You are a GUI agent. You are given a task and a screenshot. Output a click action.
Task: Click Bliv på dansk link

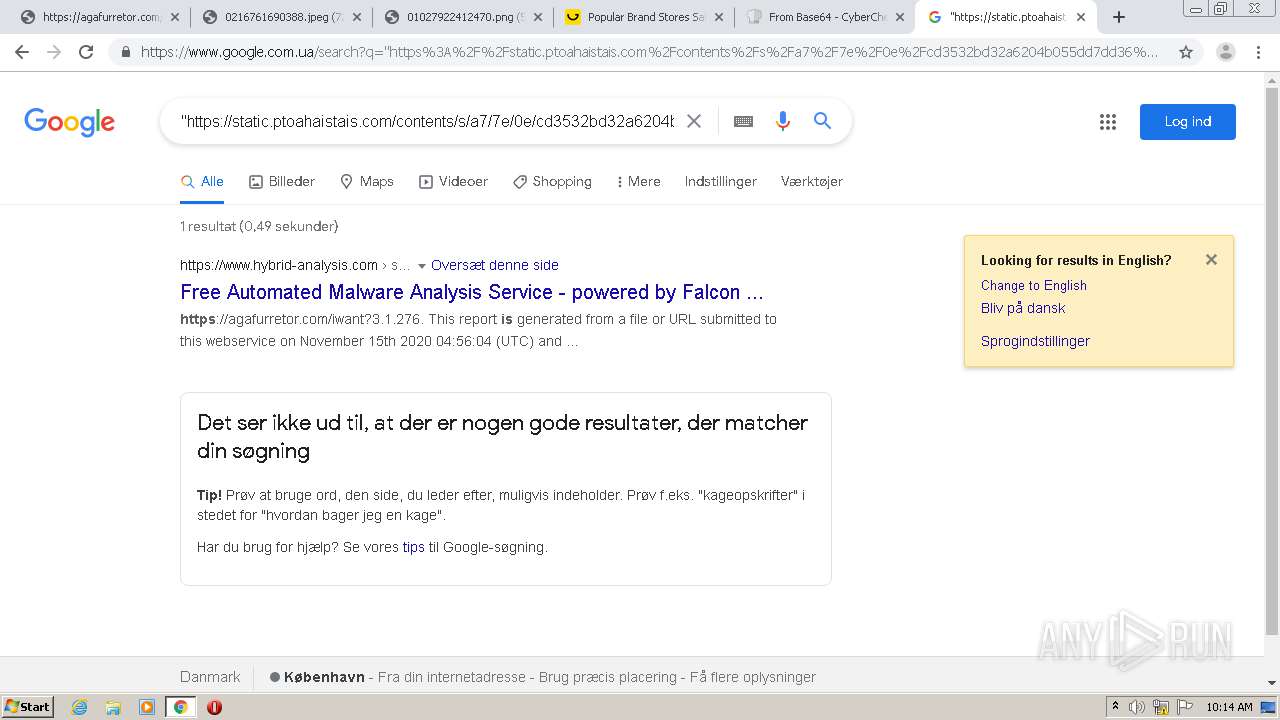(1023, 308)
